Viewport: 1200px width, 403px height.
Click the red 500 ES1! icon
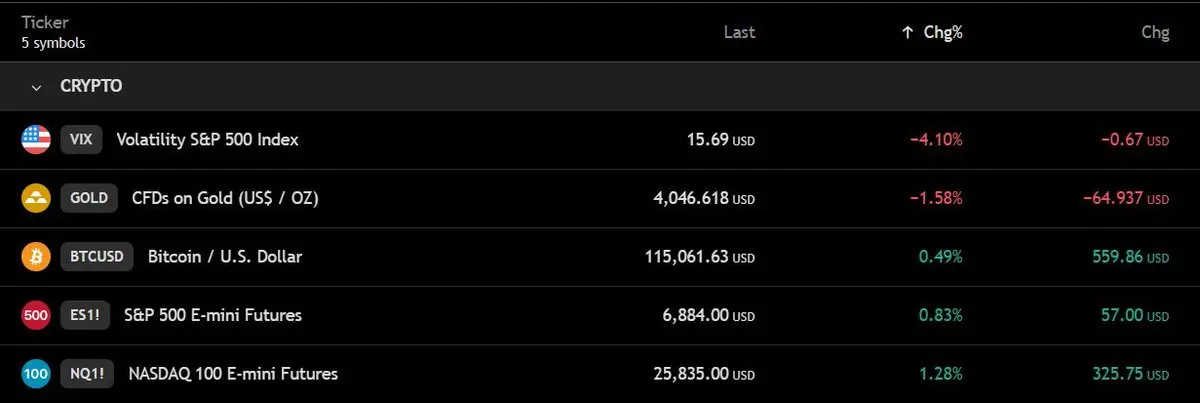click(x=36, y=316)
